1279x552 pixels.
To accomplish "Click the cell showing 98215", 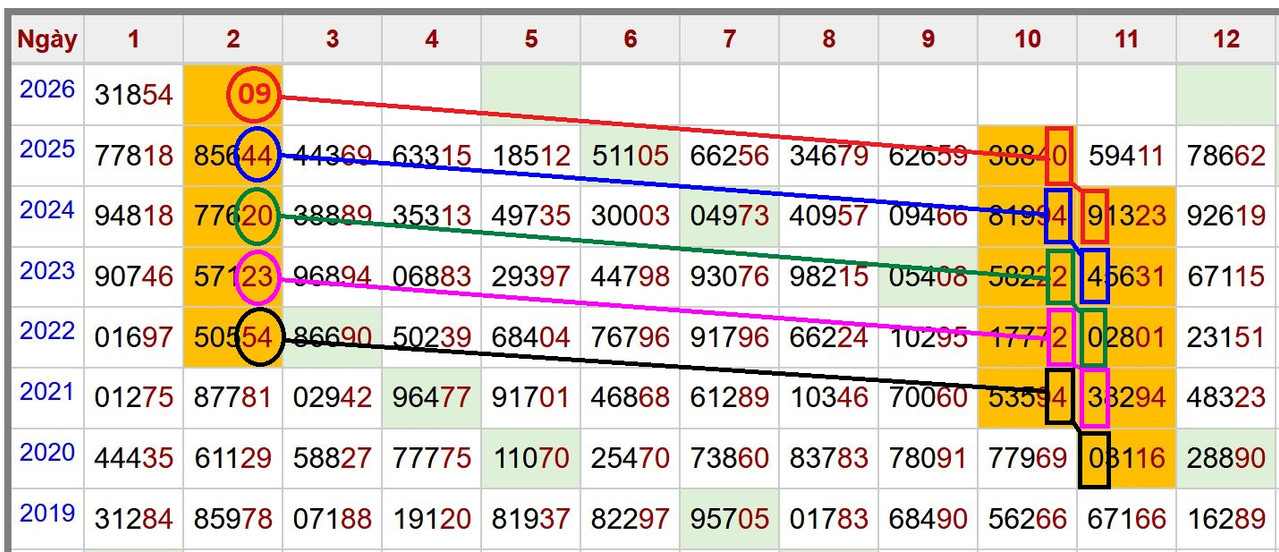I will (828, 277).
